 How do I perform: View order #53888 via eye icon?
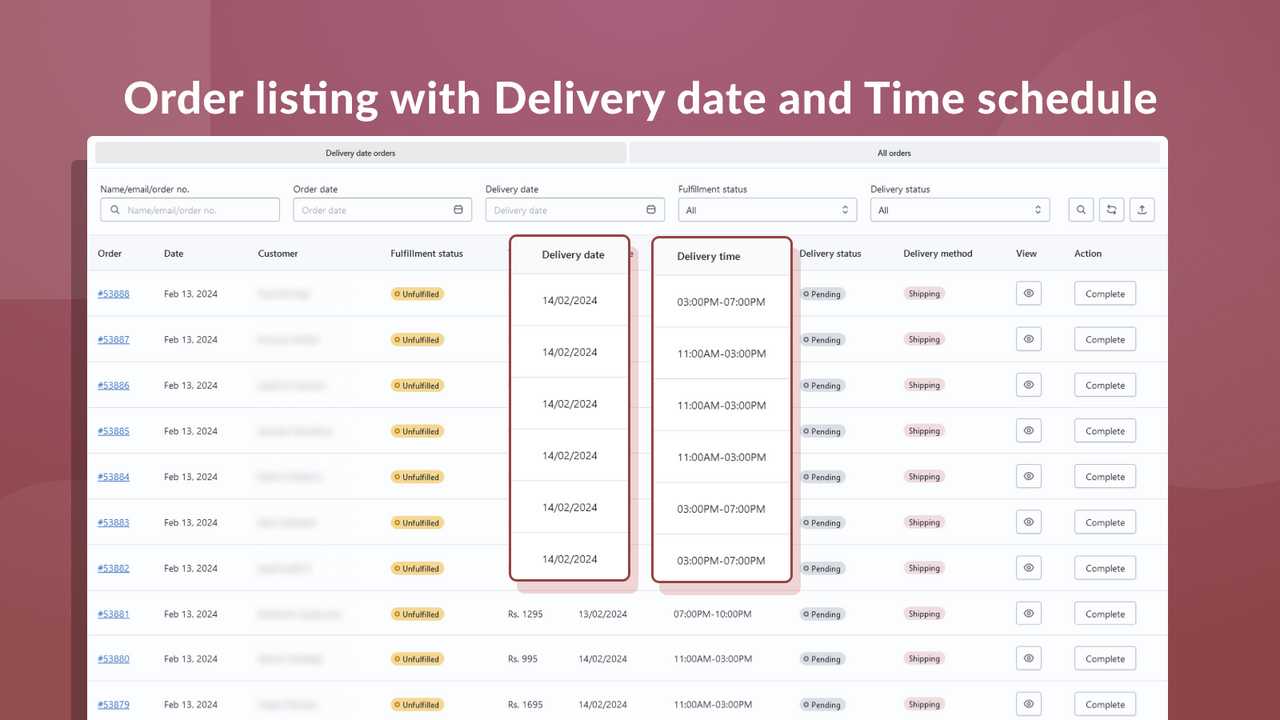(1028, 293)
